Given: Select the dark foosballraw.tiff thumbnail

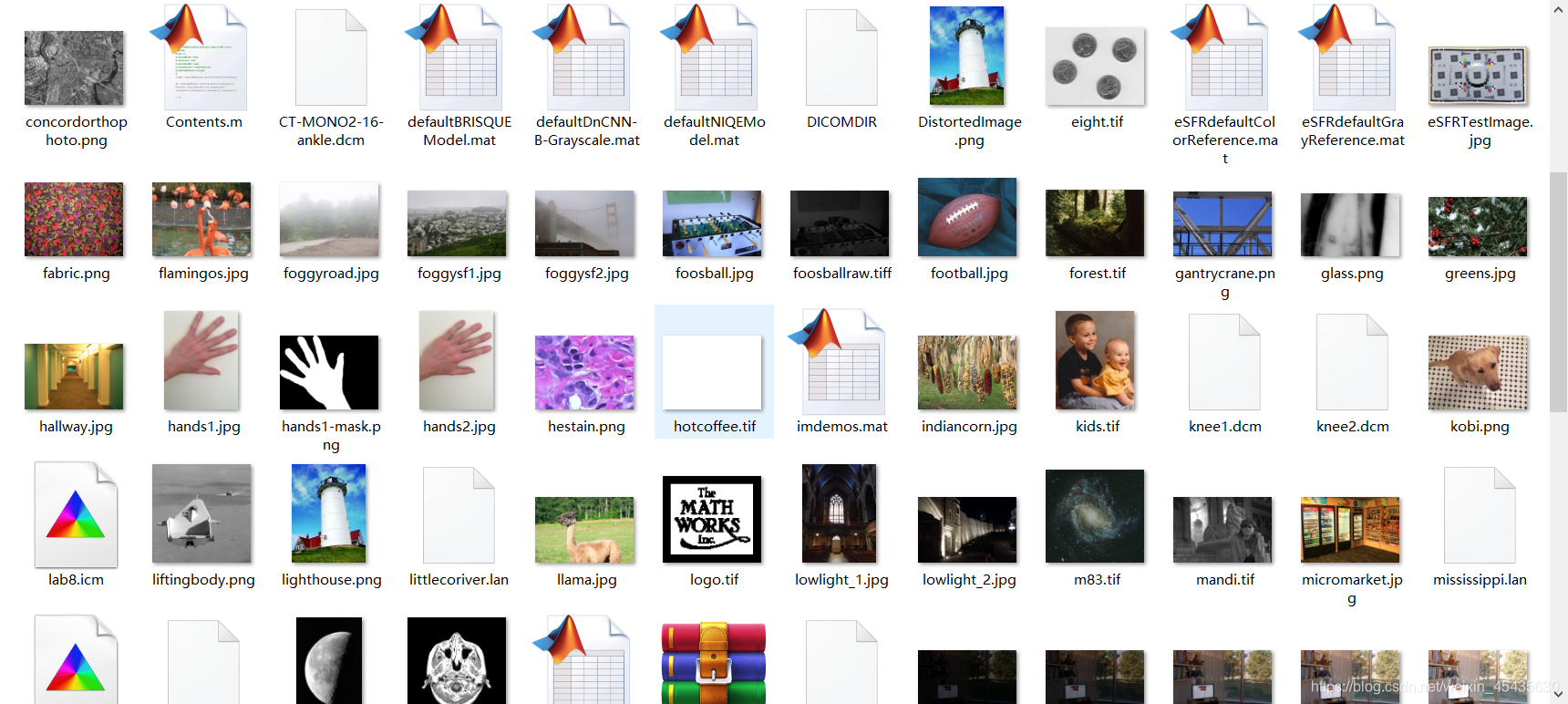Looking at the screenshot, I should (x=840, y=223).
